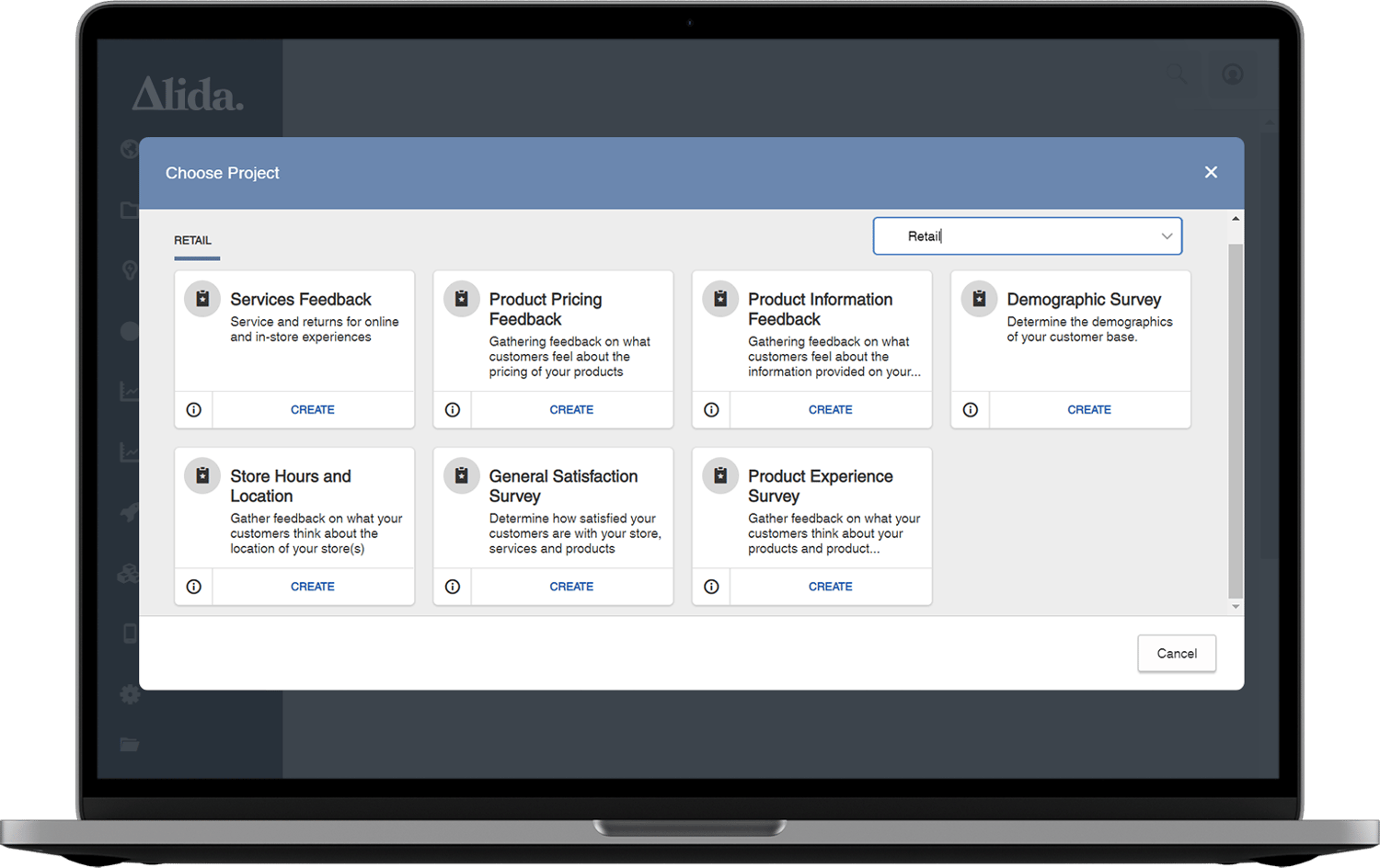View info icon on Demographic Survey card
Image resolution: width=1380 pixels, height=868 pixels.
pyautogui.click(x=971, y=410)
